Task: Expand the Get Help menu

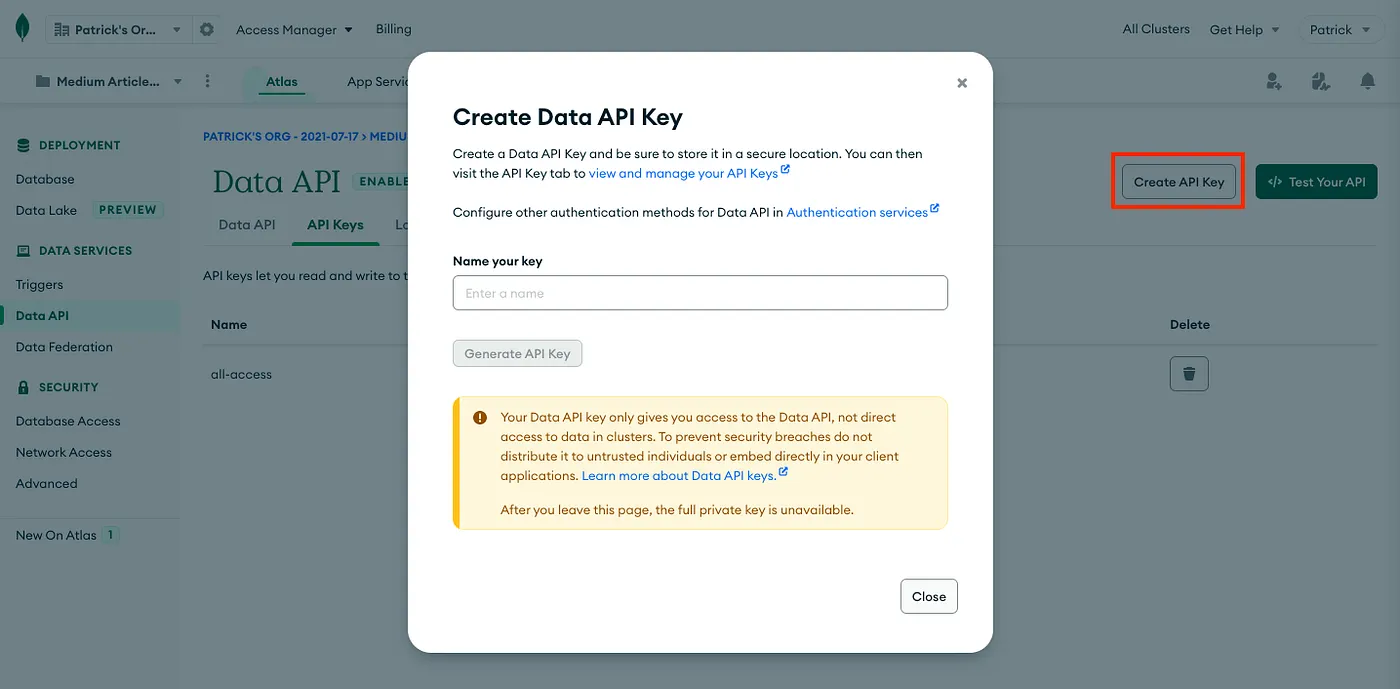Action: pyautogui.click(x=1244, y=29)
